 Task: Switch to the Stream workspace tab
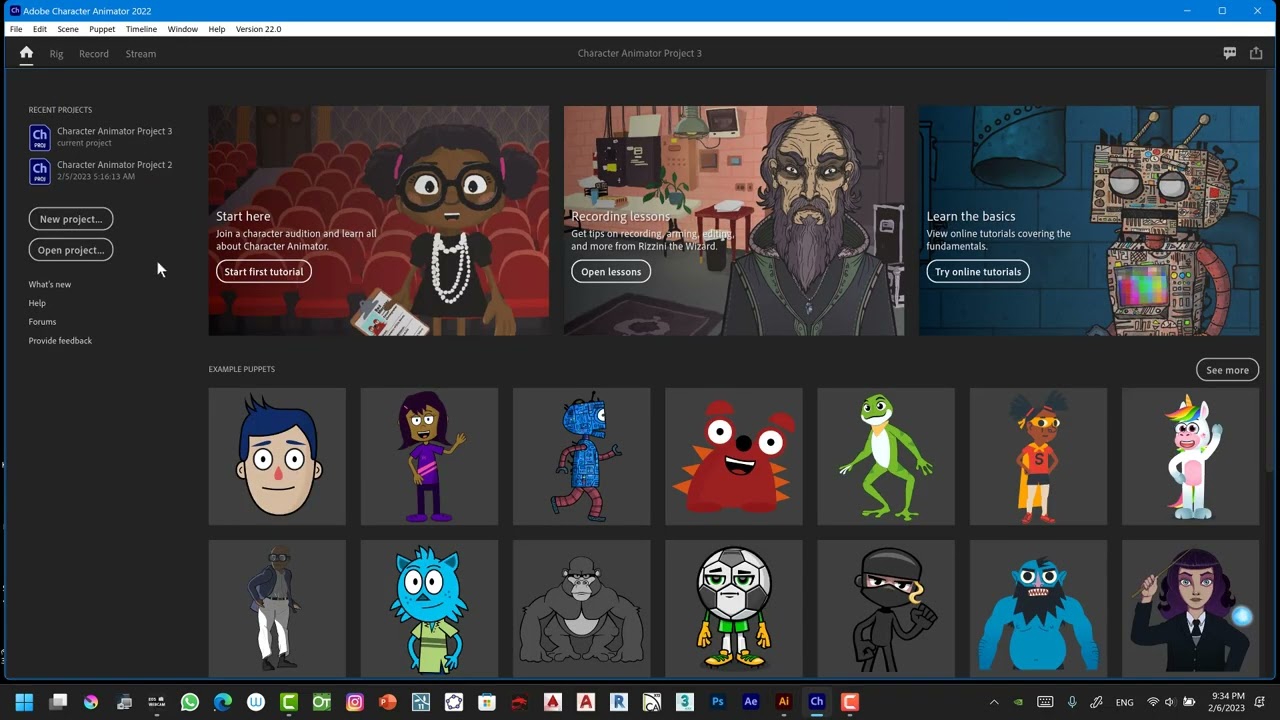(x=141, y=54)
